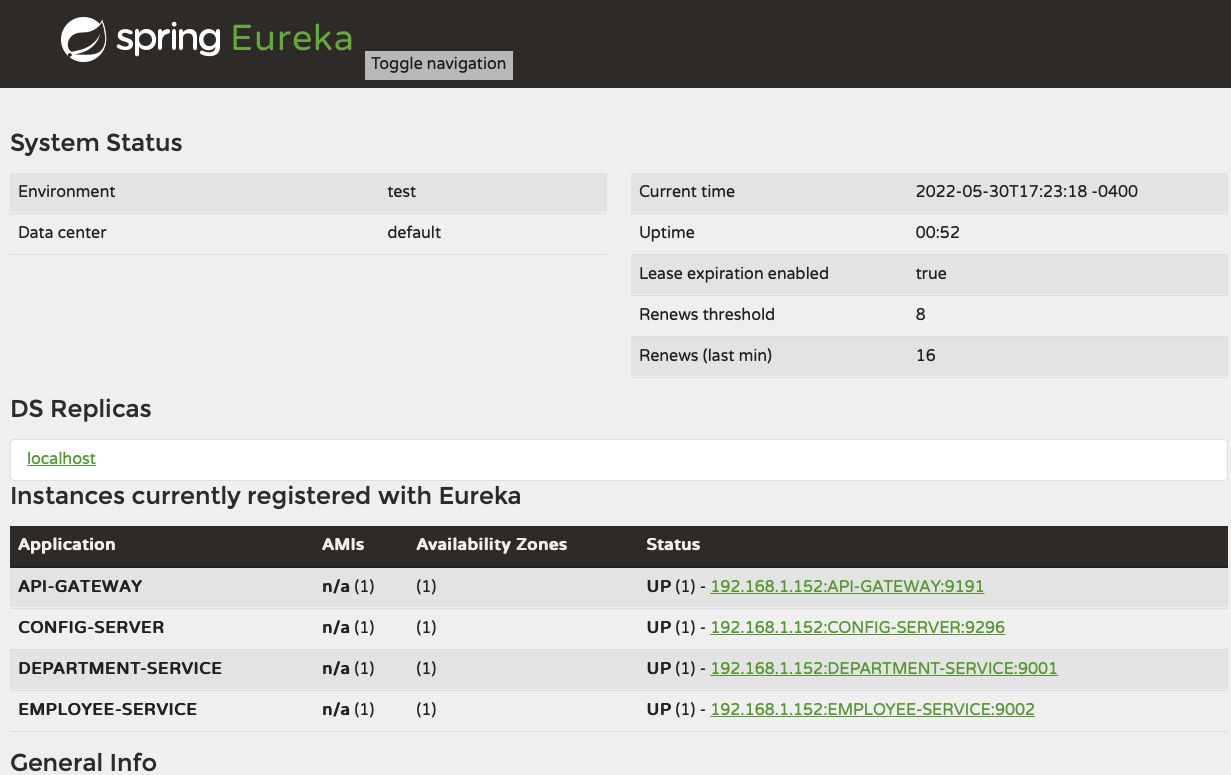The height and width of the screenshot is (775, 1231).
Task: Select the EMPLOYEE-SERVICE application name
Action: pyautogui.click(x=108, y=709)
